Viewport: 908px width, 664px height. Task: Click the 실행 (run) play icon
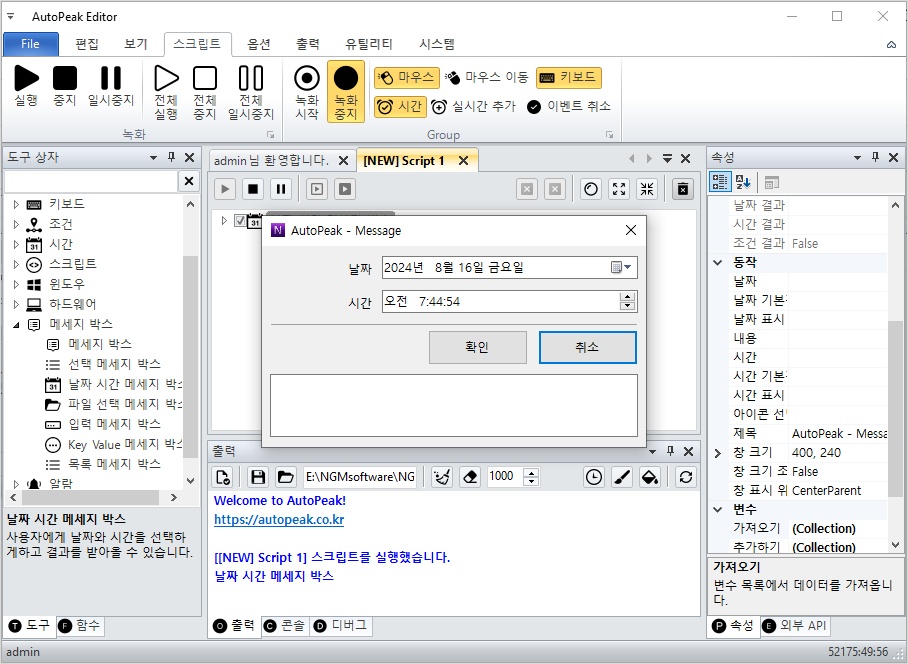click(x=26, y=78)
